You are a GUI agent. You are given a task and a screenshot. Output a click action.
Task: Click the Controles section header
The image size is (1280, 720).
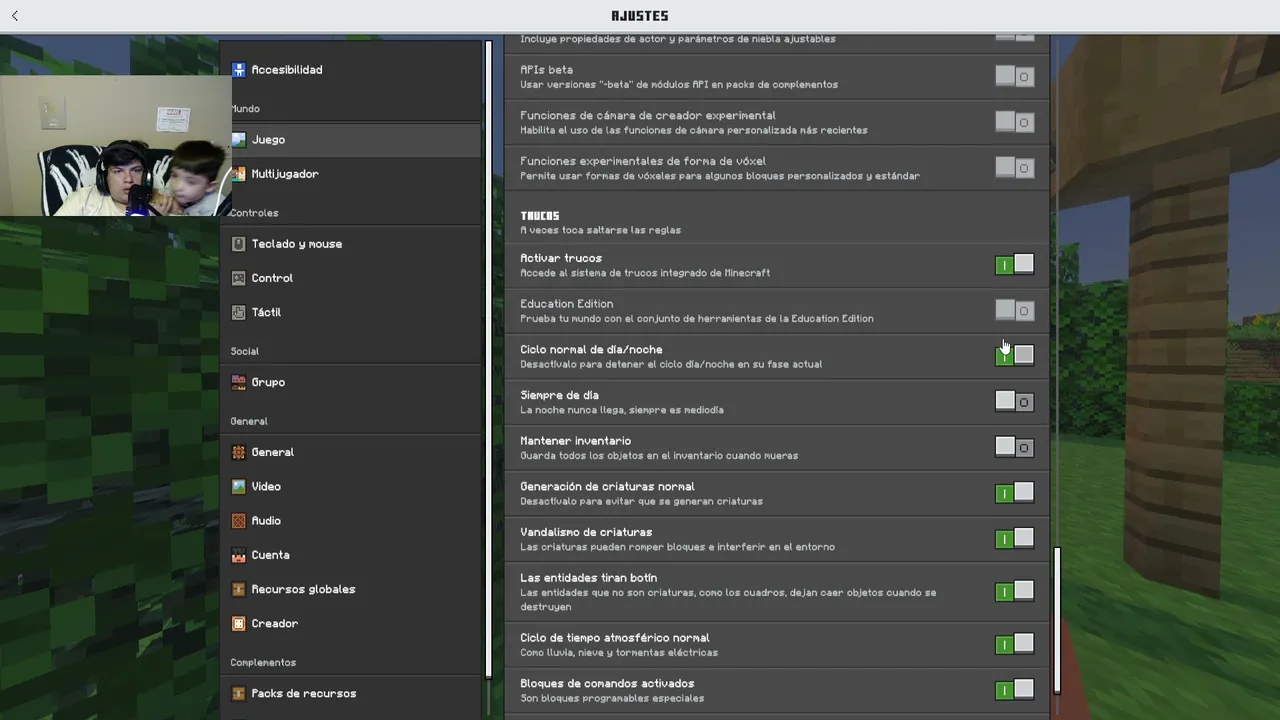254,213
